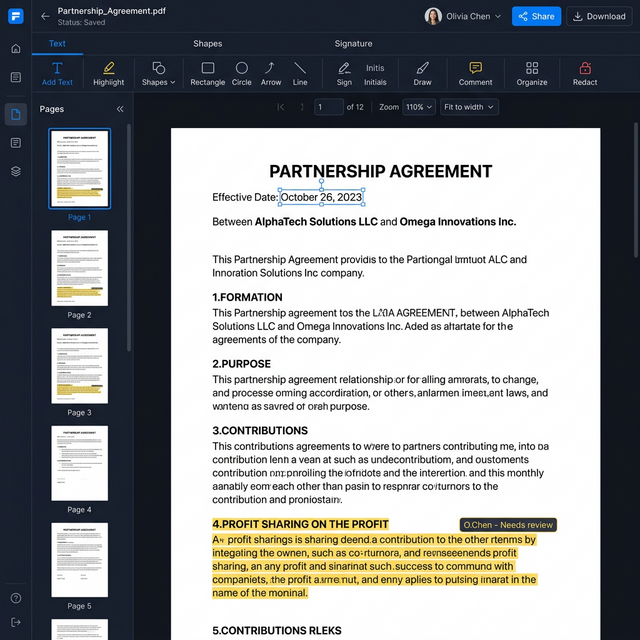Image resolution: width=640 pixels, height=640 pixels.
Task: Switch to the Text tab
Action: coord(57,44)
